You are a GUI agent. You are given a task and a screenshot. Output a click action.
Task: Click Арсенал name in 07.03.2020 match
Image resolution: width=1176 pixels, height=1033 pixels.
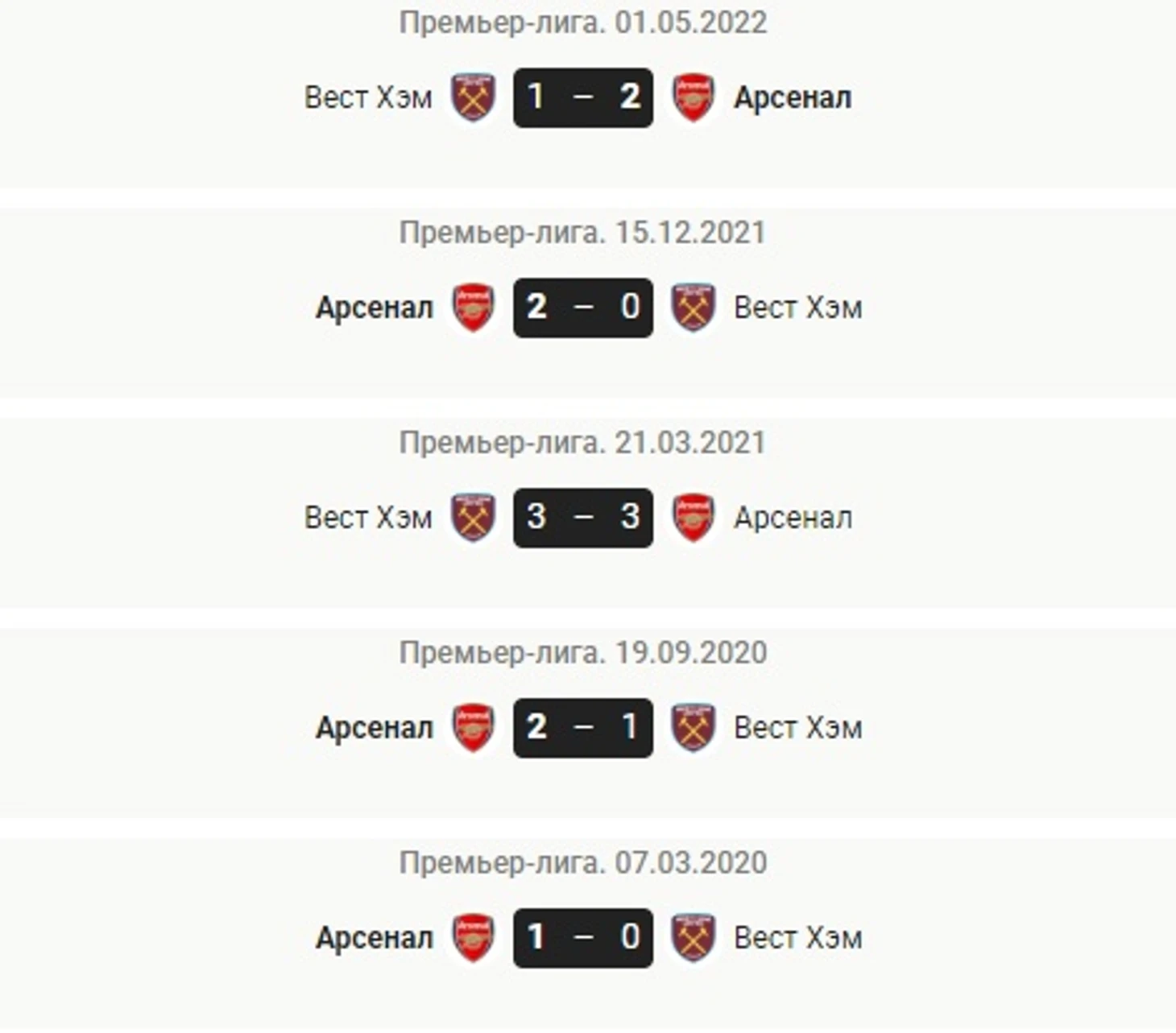coord(375,939)
